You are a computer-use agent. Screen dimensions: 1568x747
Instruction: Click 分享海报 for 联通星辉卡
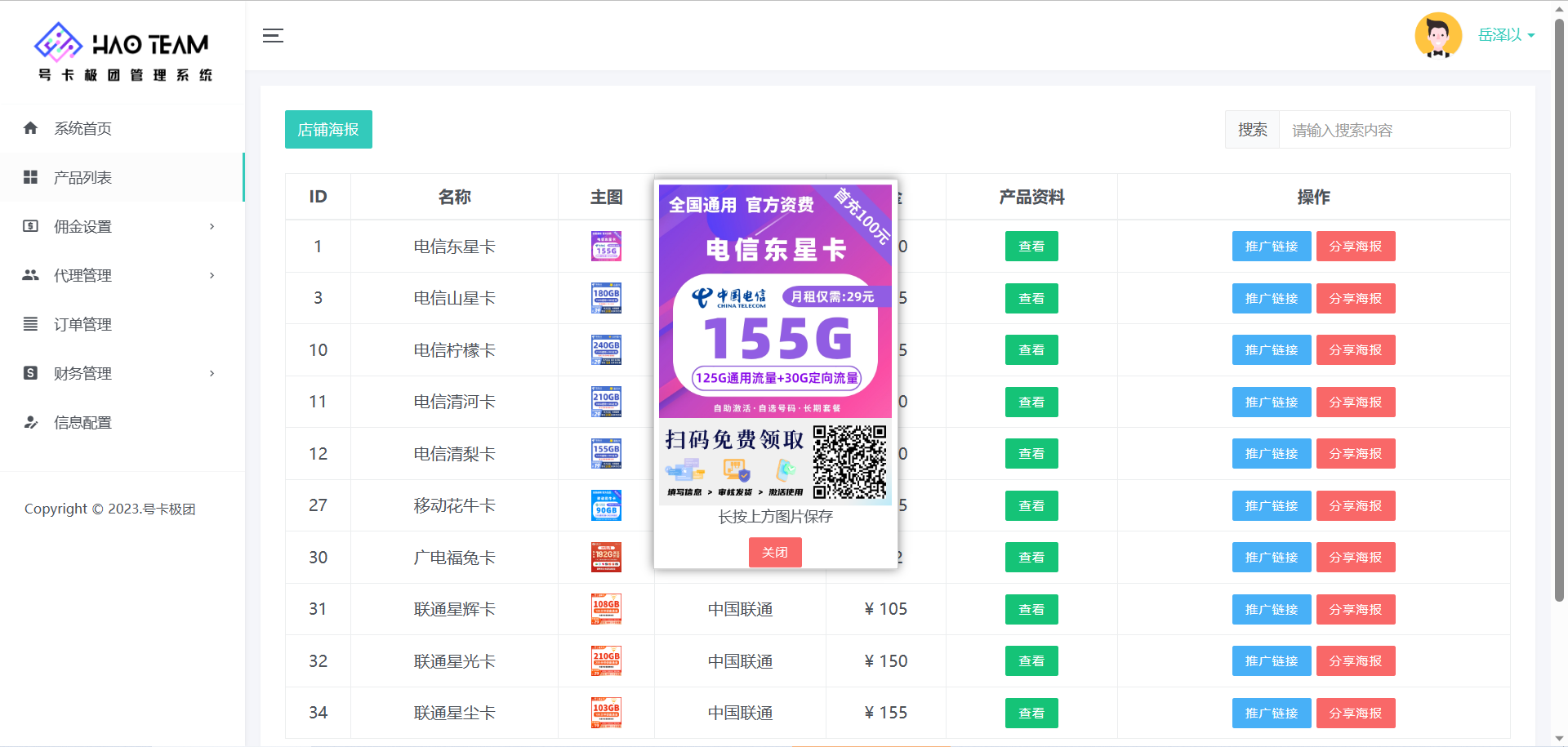1356,609
